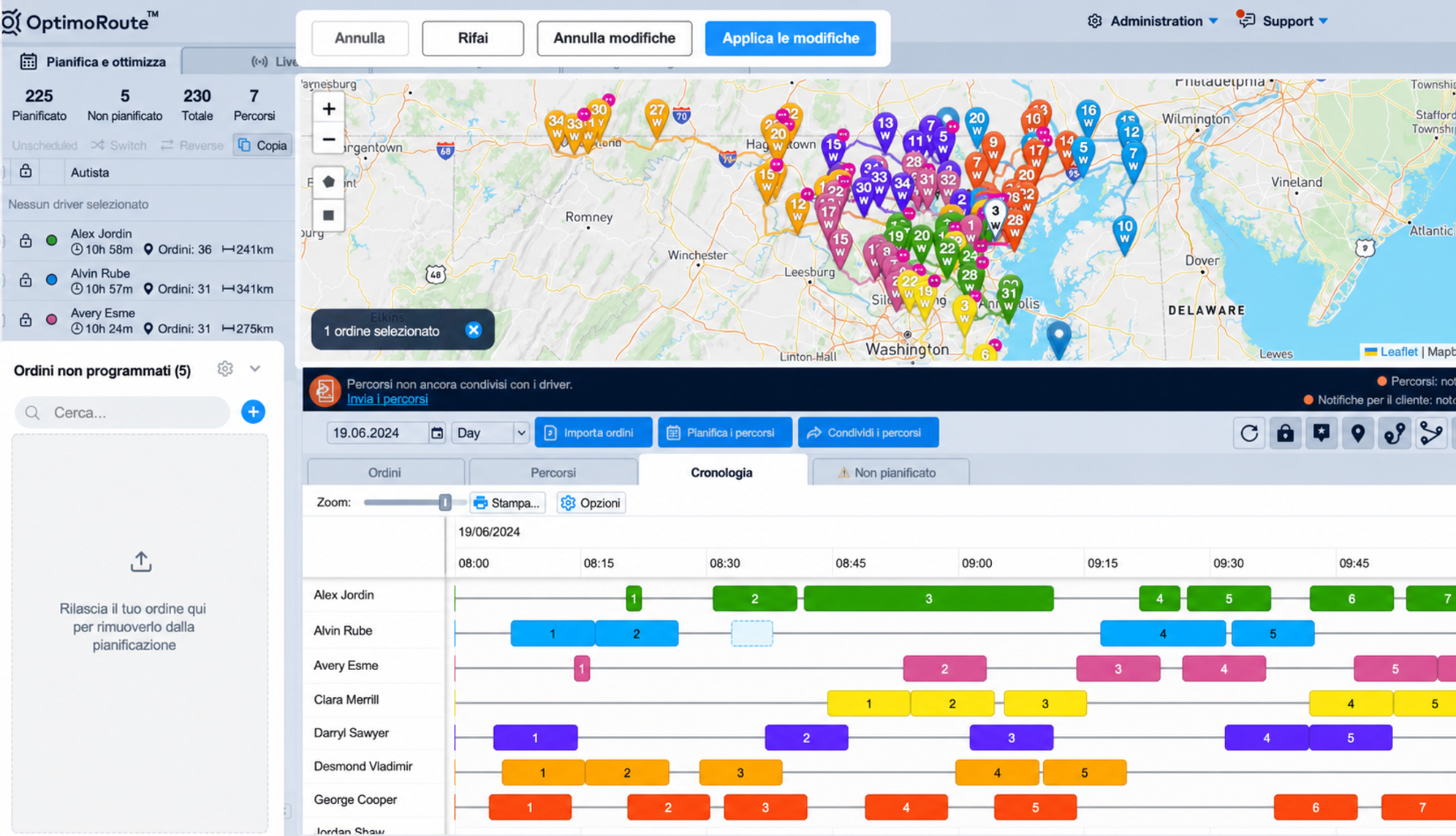Click the date field 19.06.2024

click(x=377, y=433)
